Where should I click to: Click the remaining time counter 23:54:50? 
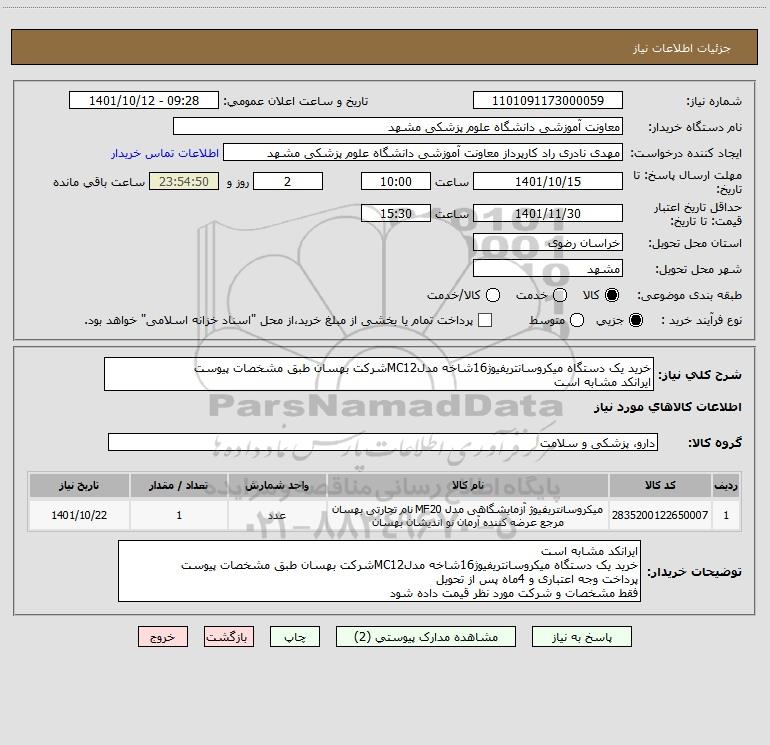[x=184, y=181]
